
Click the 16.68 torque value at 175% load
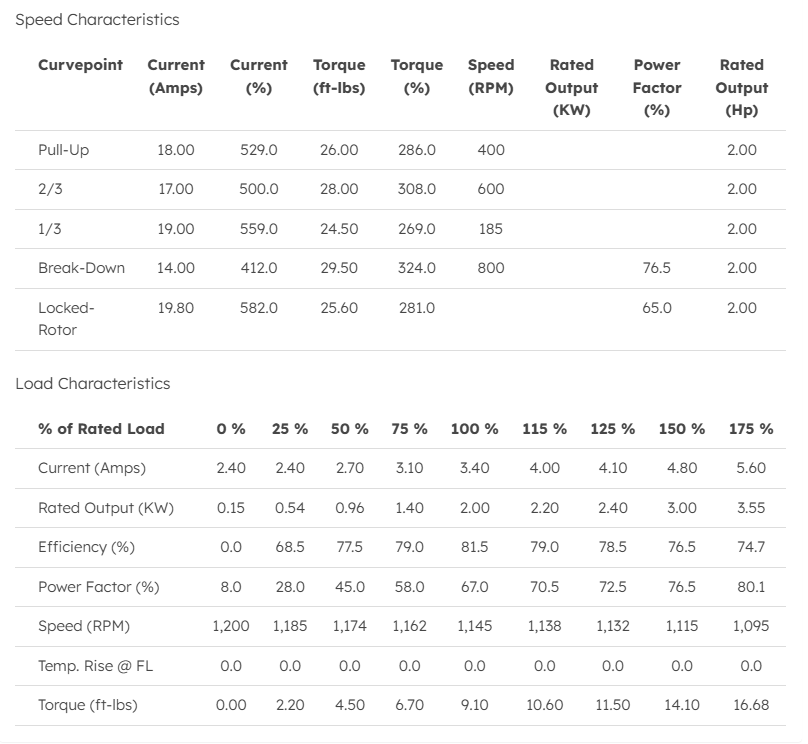pos(751,705)
